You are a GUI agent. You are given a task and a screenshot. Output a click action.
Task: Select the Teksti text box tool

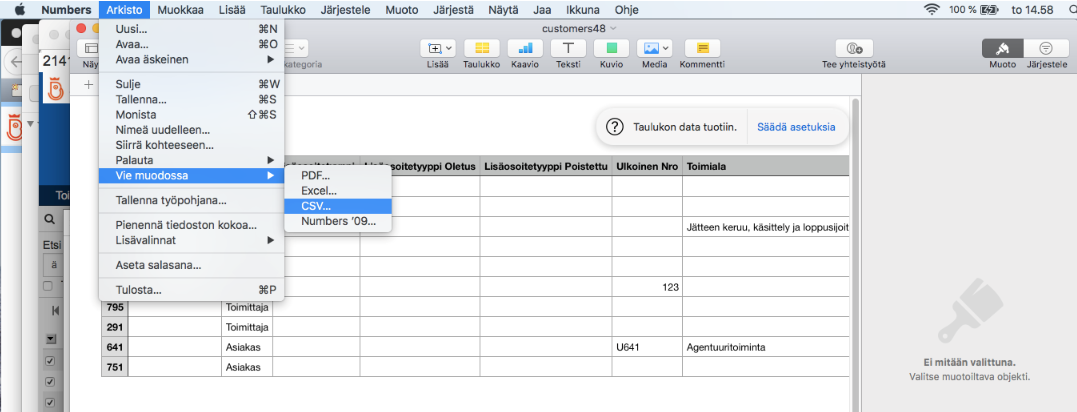[x=568, y=48]
